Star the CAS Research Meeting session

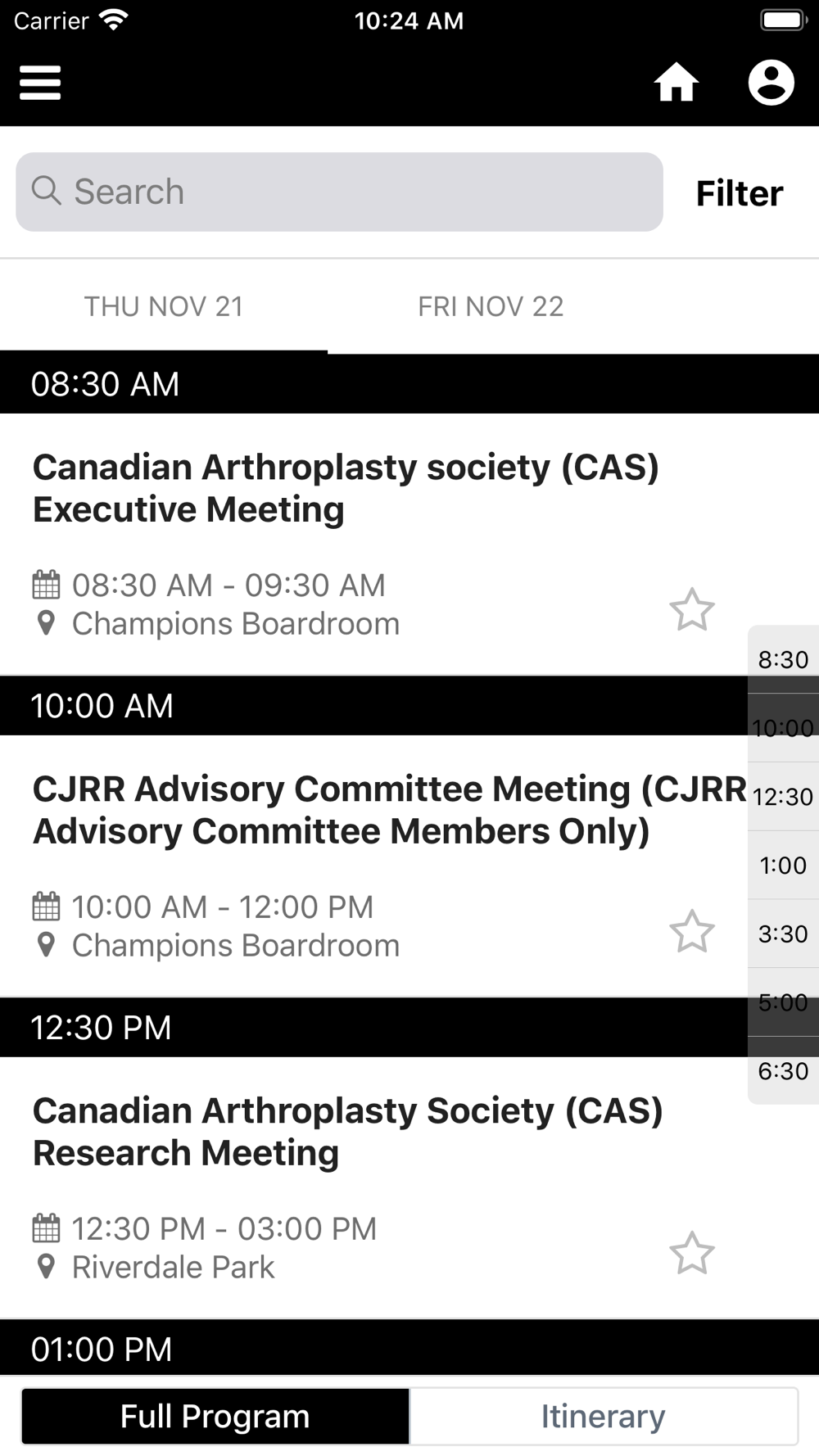692,1254
